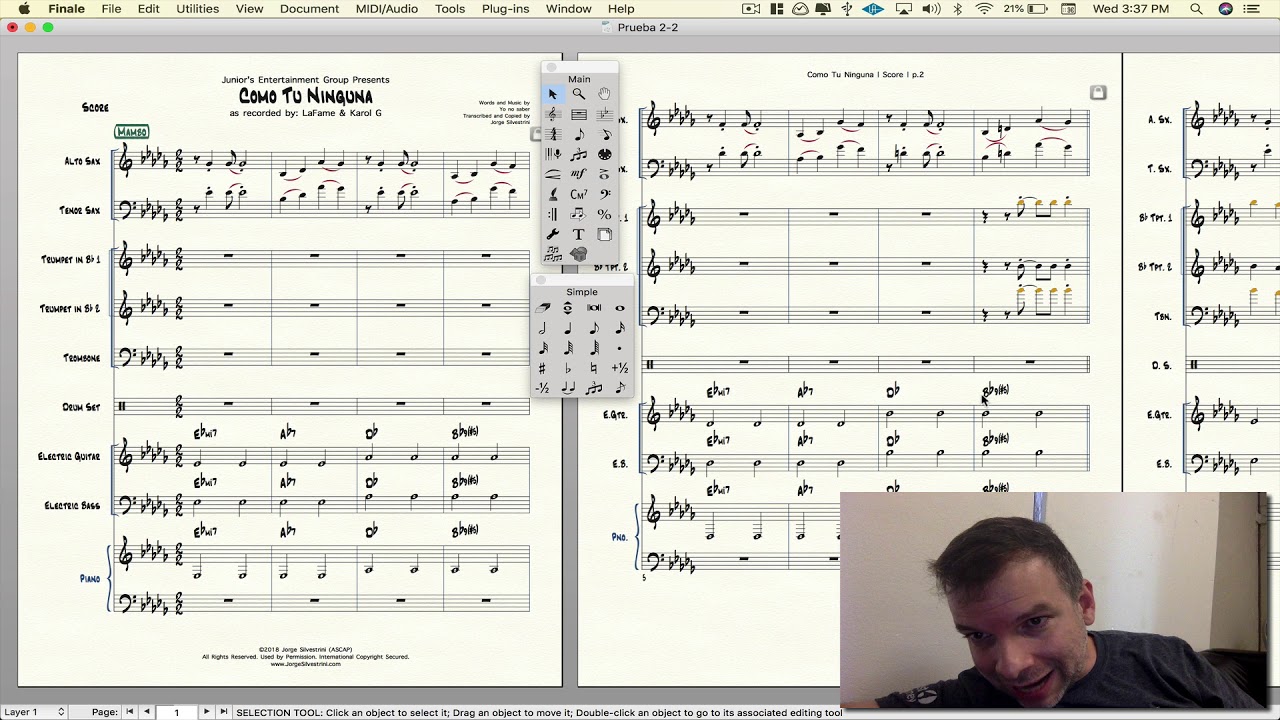Select the HyperScribe microphone tool
Image resolution: width=1280 pixels, height=720 pixels.
[553, 154]
